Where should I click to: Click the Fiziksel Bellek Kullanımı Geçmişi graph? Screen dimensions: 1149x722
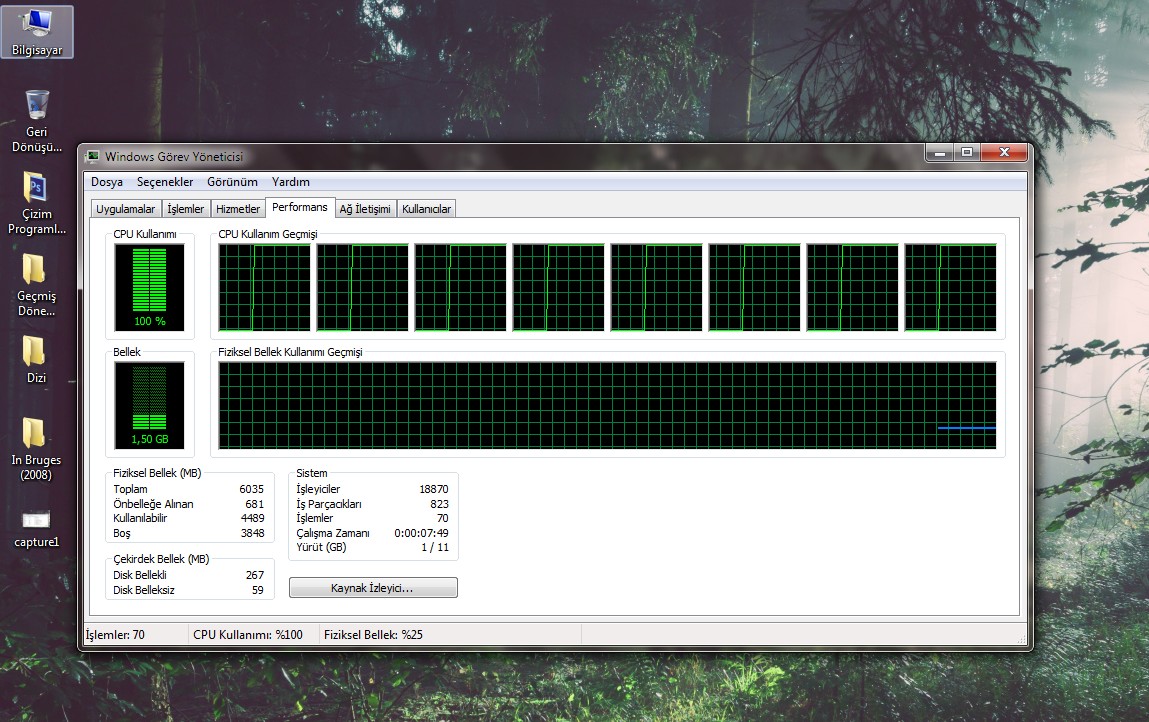(607, 405)
